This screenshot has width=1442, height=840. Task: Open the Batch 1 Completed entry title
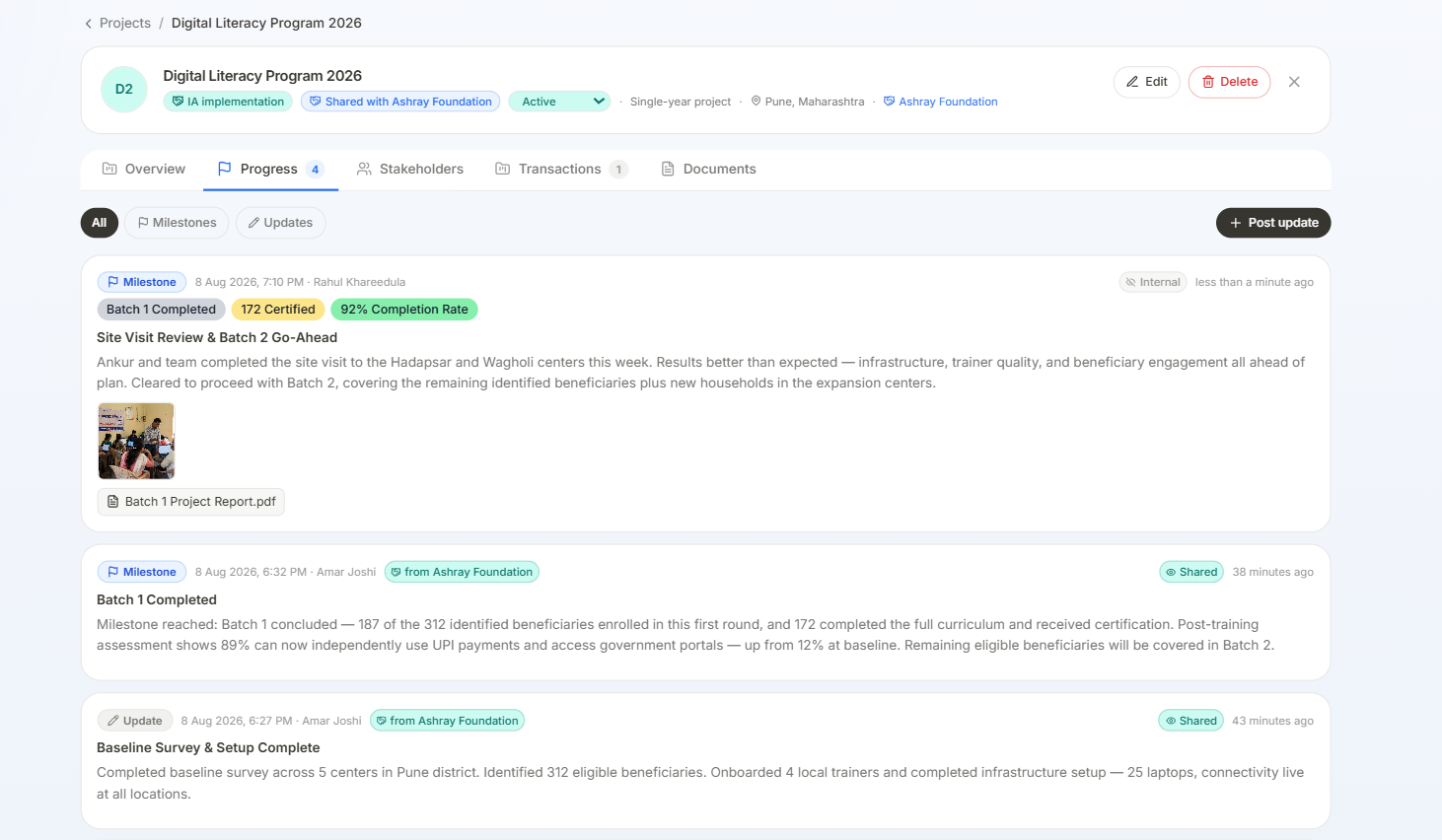[157, 599]
